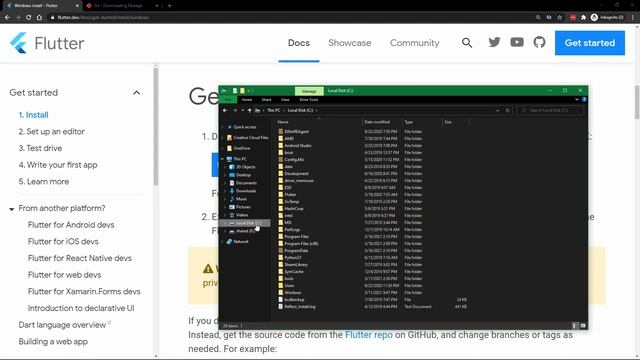Click the Flutter logo in the page header

coord(47,43)
